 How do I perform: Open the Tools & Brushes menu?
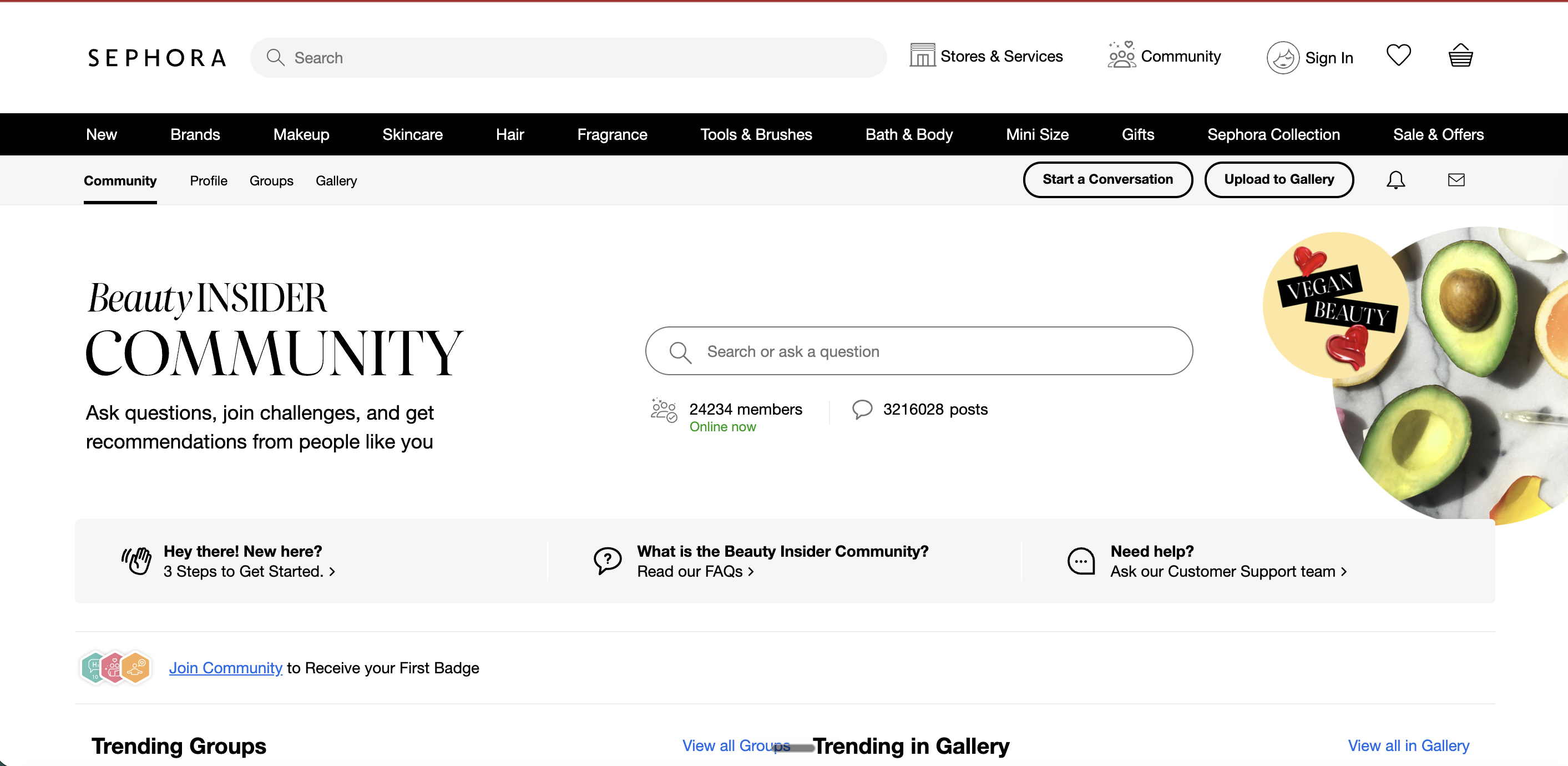tap(757, 134)
